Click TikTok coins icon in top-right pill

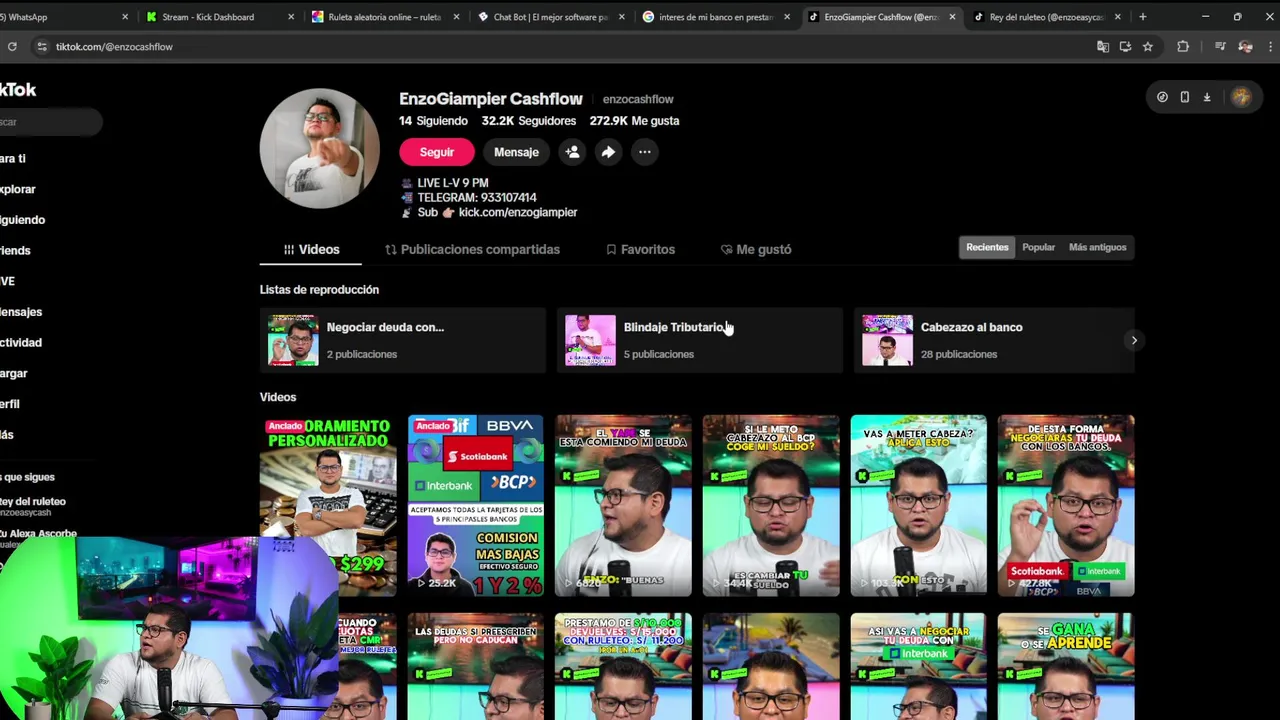(x=1162, y=97)
